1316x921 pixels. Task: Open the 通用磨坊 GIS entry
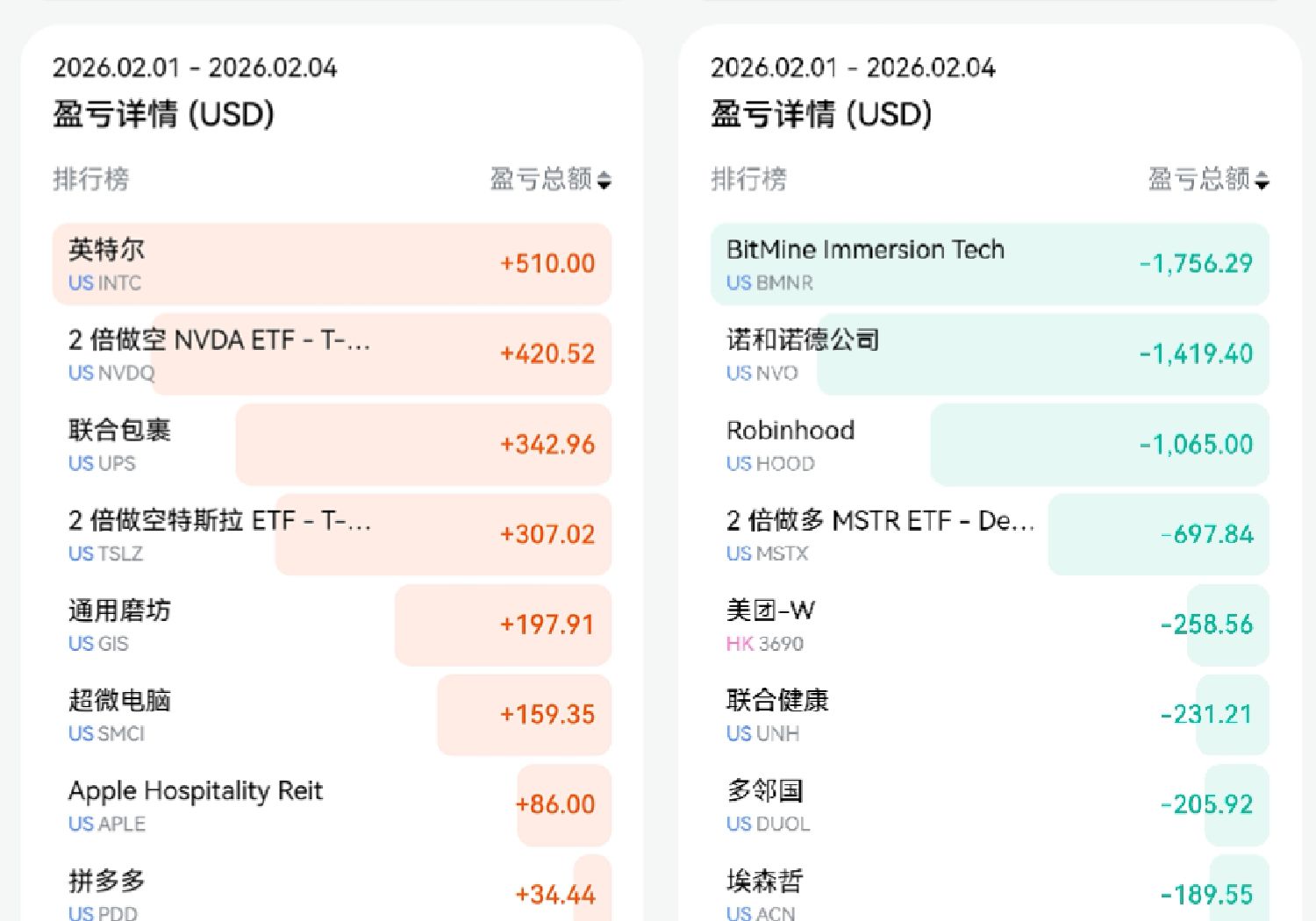pos(332,625)
